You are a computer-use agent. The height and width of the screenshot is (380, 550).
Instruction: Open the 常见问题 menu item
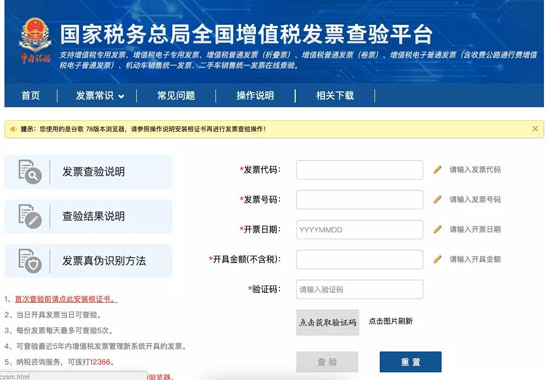176,95
